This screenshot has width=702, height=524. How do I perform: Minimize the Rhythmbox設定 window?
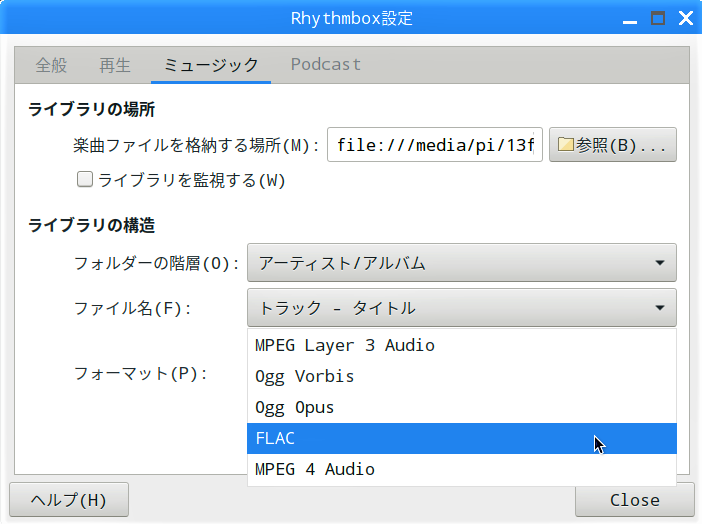629,19
